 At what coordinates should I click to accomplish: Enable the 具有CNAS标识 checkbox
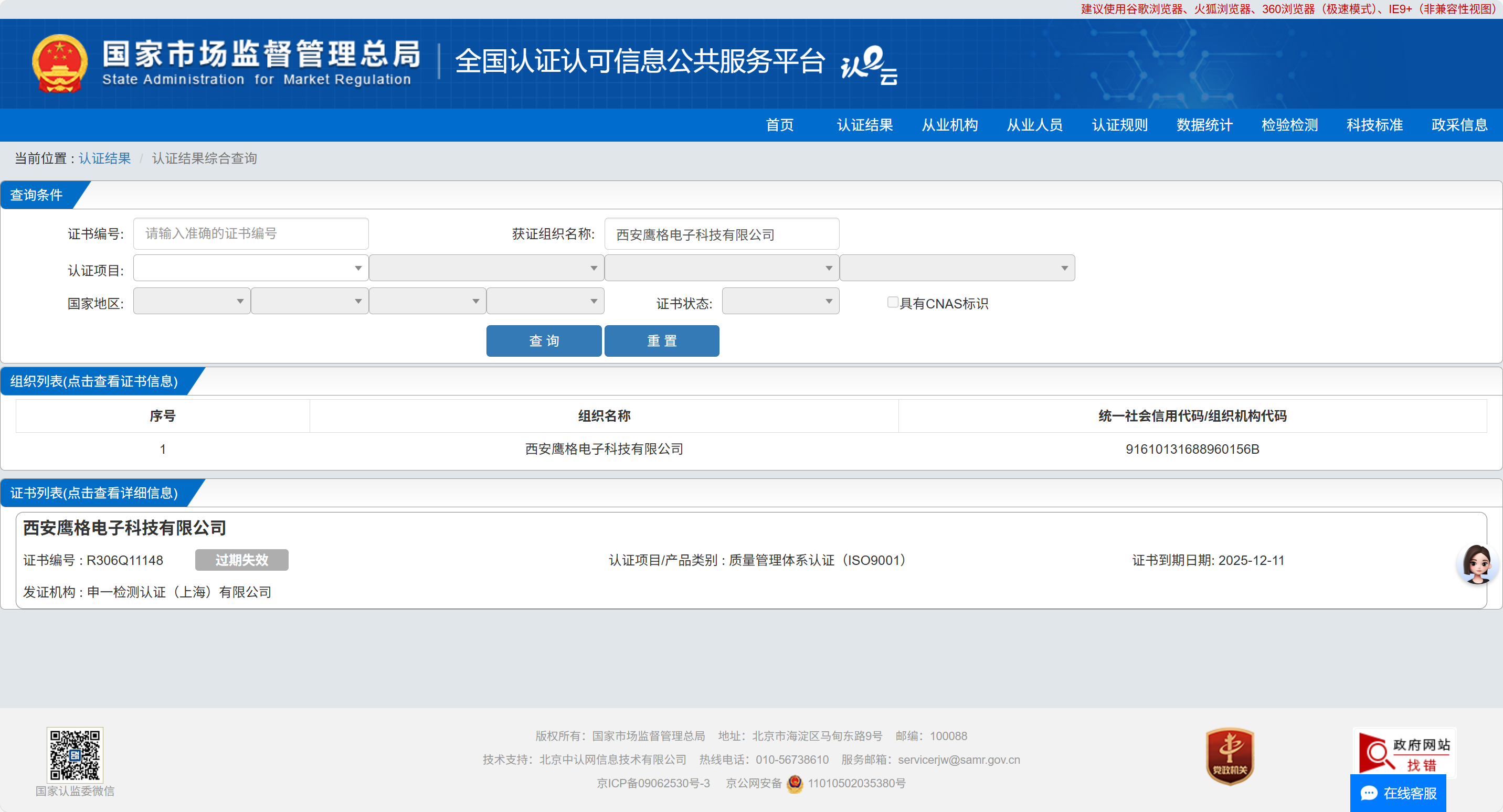(x=892, y=302)
